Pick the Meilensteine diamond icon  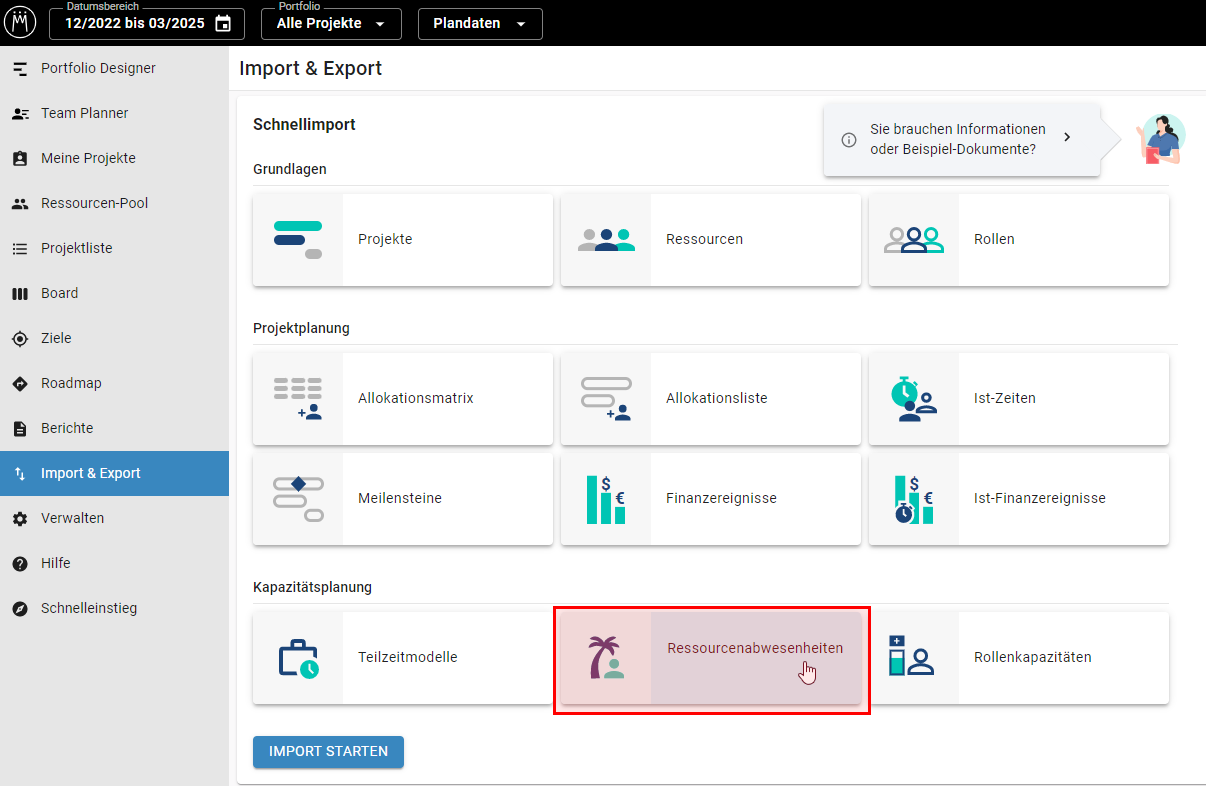tap(298, 498)
